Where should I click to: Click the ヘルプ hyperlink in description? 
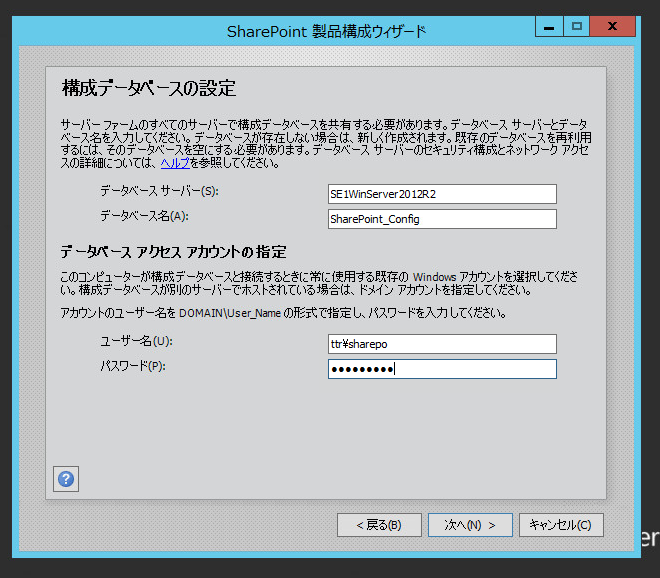click(x=175, y=163)
